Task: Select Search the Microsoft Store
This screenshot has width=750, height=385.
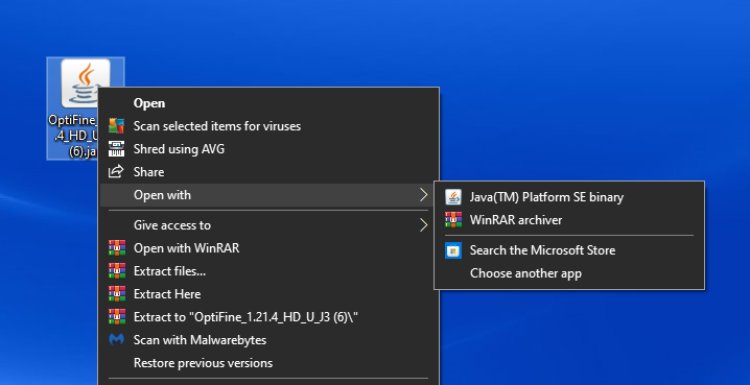Action: point(569,251)
